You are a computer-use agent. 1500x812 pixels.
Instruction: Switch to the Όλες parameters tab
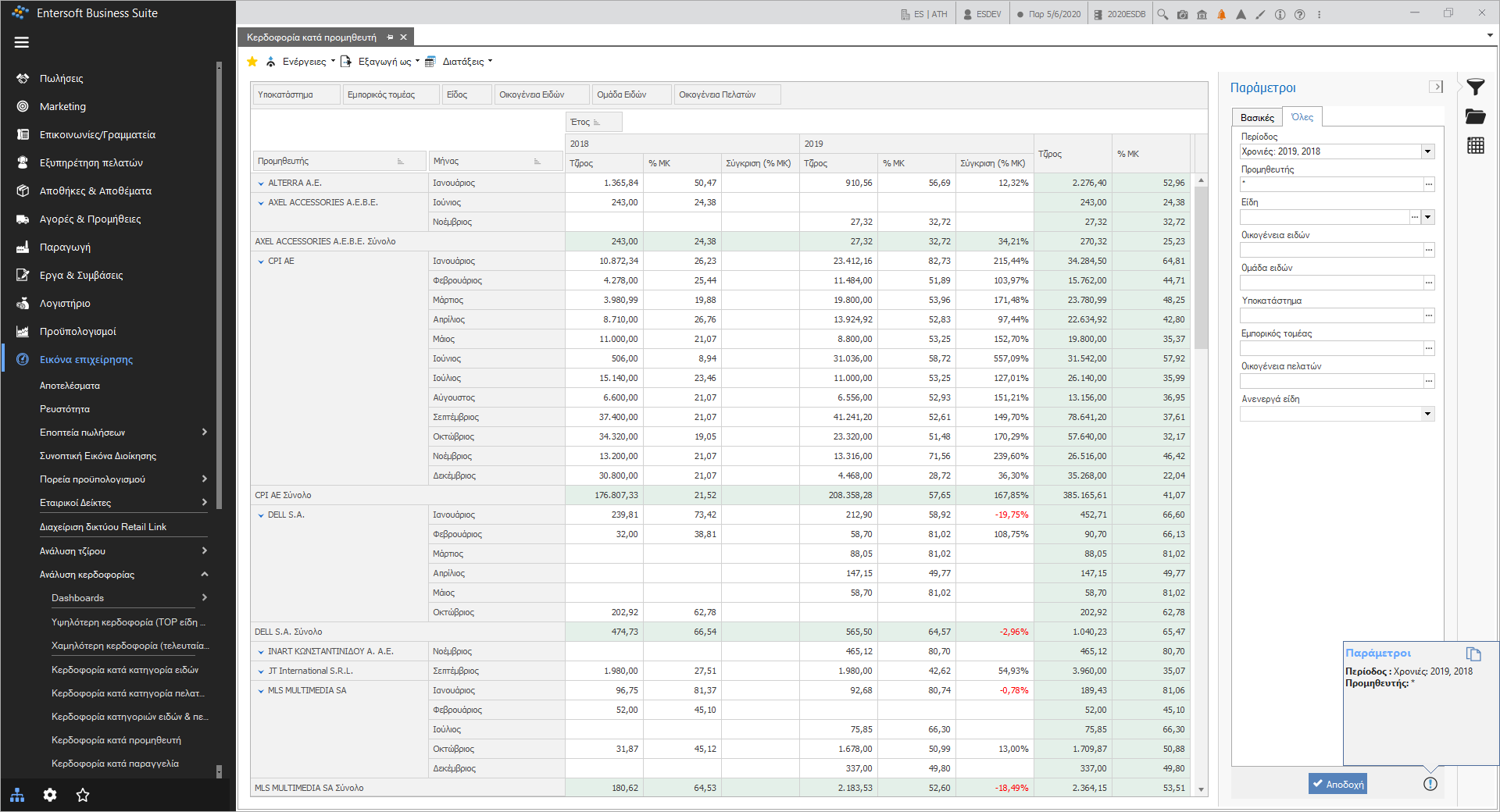pos(1302,117)
